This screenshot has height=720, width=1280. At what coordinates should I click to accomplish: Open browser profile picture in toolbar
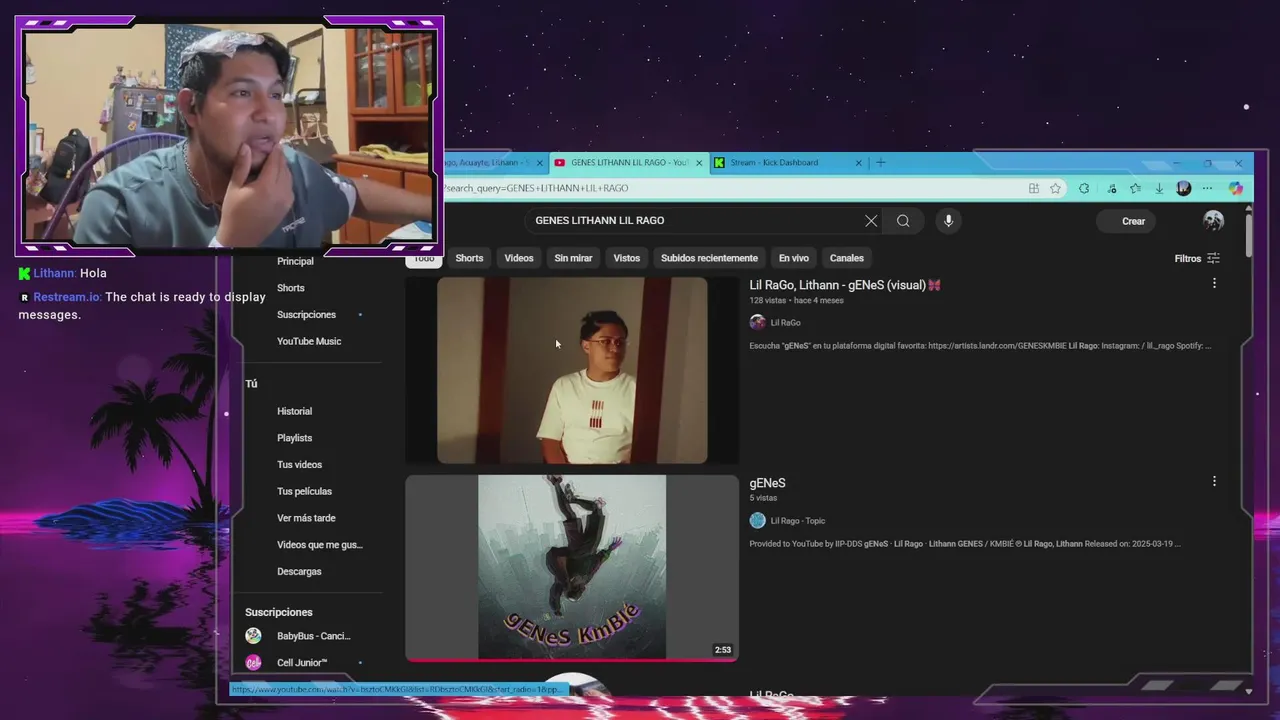tap(1184, 188)
